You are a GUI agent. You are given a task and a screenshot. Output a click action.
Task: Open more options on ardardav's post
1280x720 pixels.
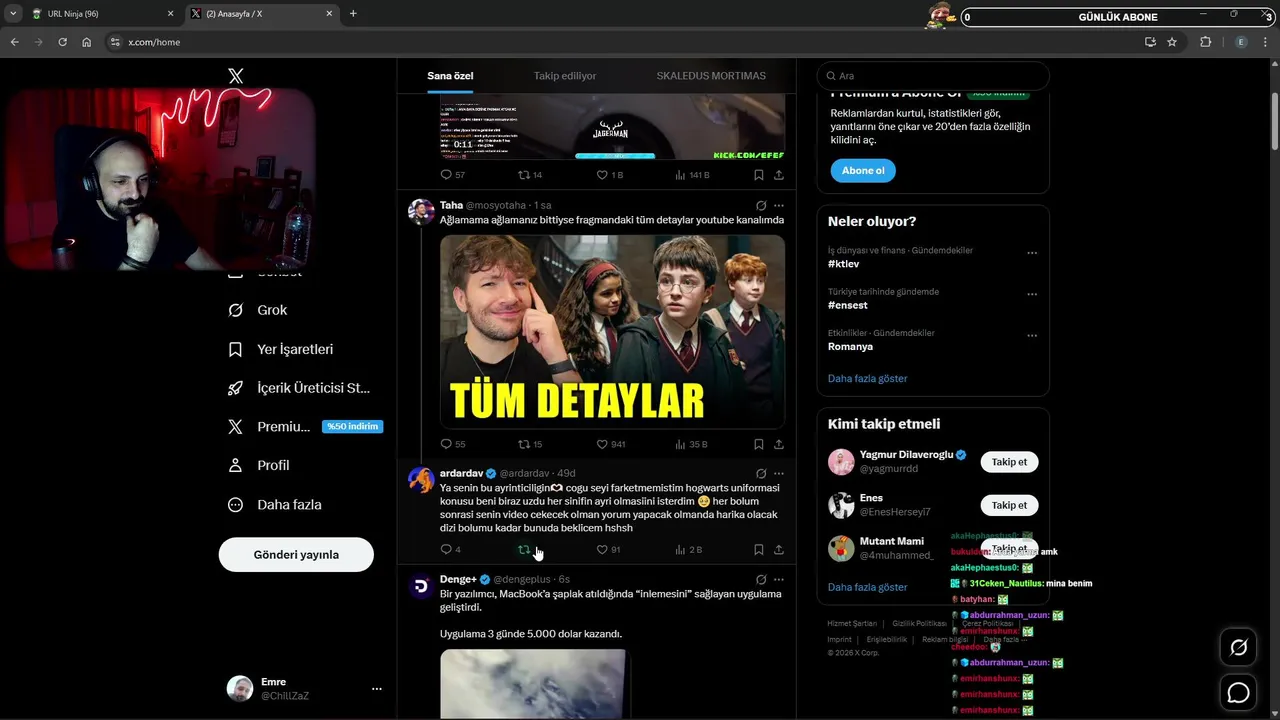tap(779, 473)
